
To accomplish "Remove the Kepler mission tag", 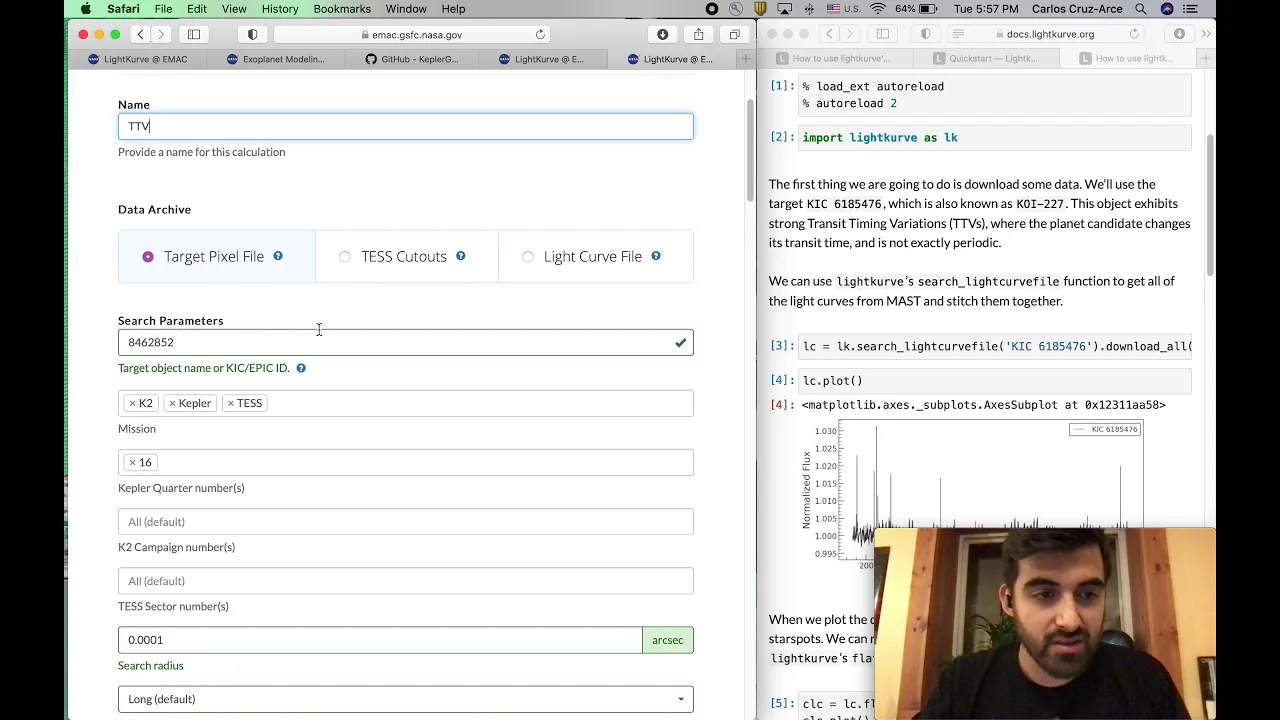I will tap(172, 403).
